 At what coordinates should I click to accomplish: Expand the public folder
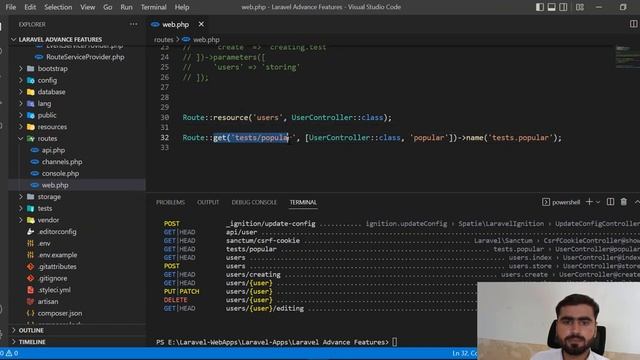coord(47,115)
